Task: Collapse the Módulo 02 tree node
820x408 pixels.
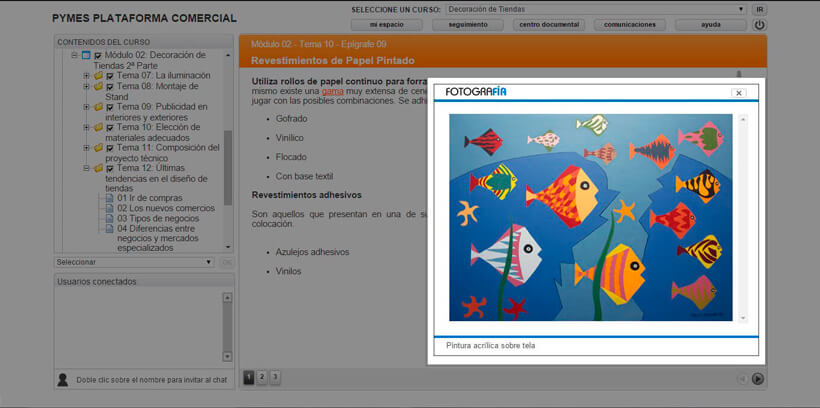Action: (x=74, y=55)
